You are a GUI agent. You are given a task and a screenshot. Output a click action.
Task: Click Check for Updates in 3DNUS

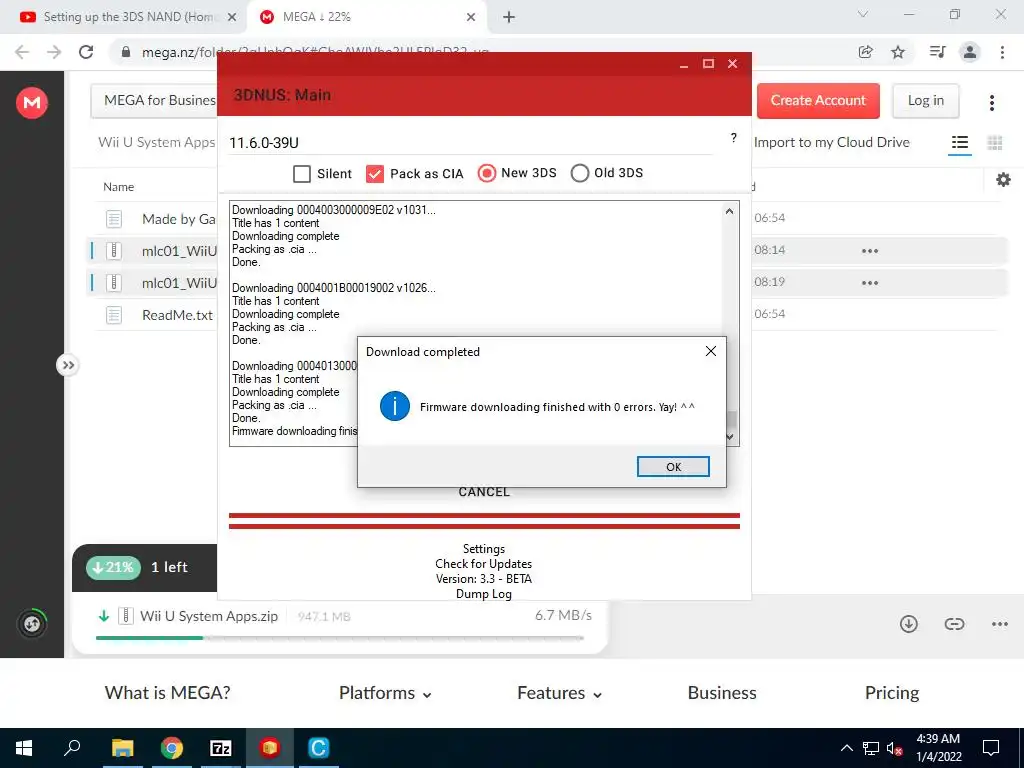point(484,564)
